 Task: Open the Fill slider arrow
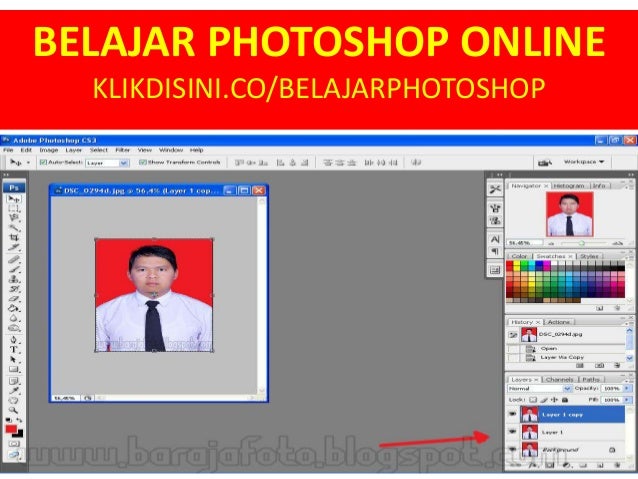pos(627,400)
